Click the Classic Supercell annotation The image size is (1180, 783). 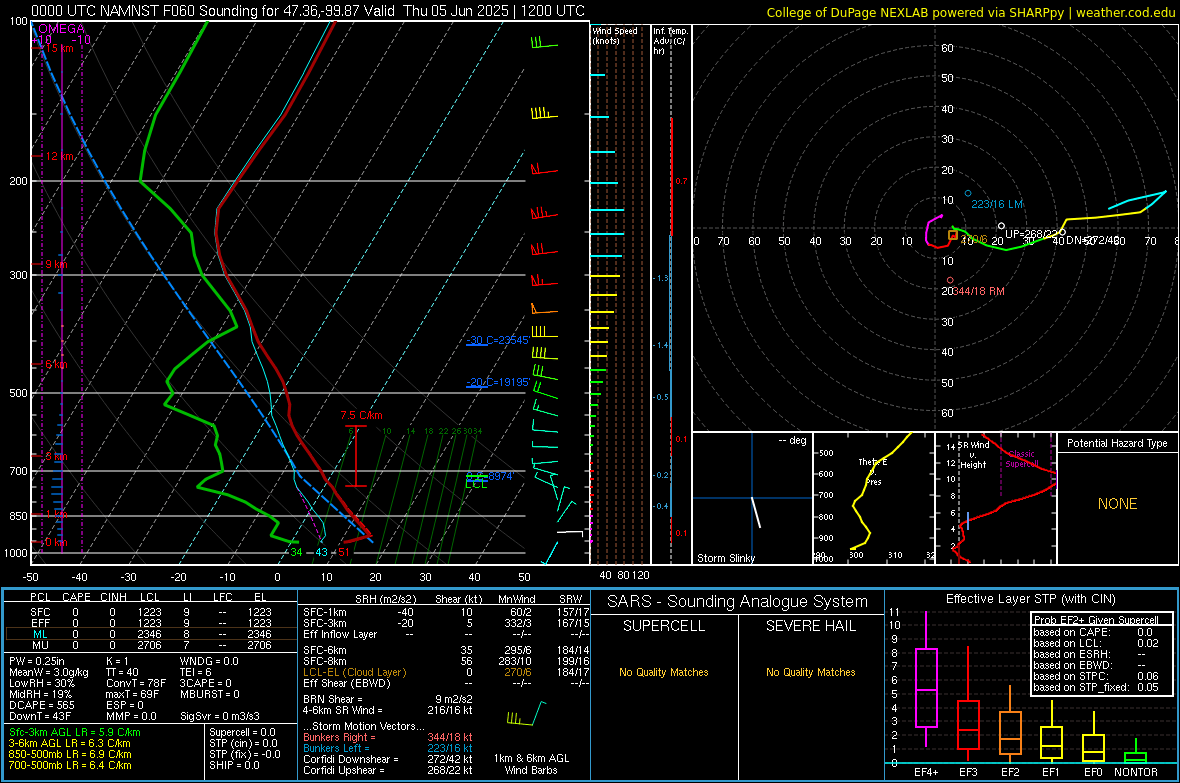tap(1021, 459)
